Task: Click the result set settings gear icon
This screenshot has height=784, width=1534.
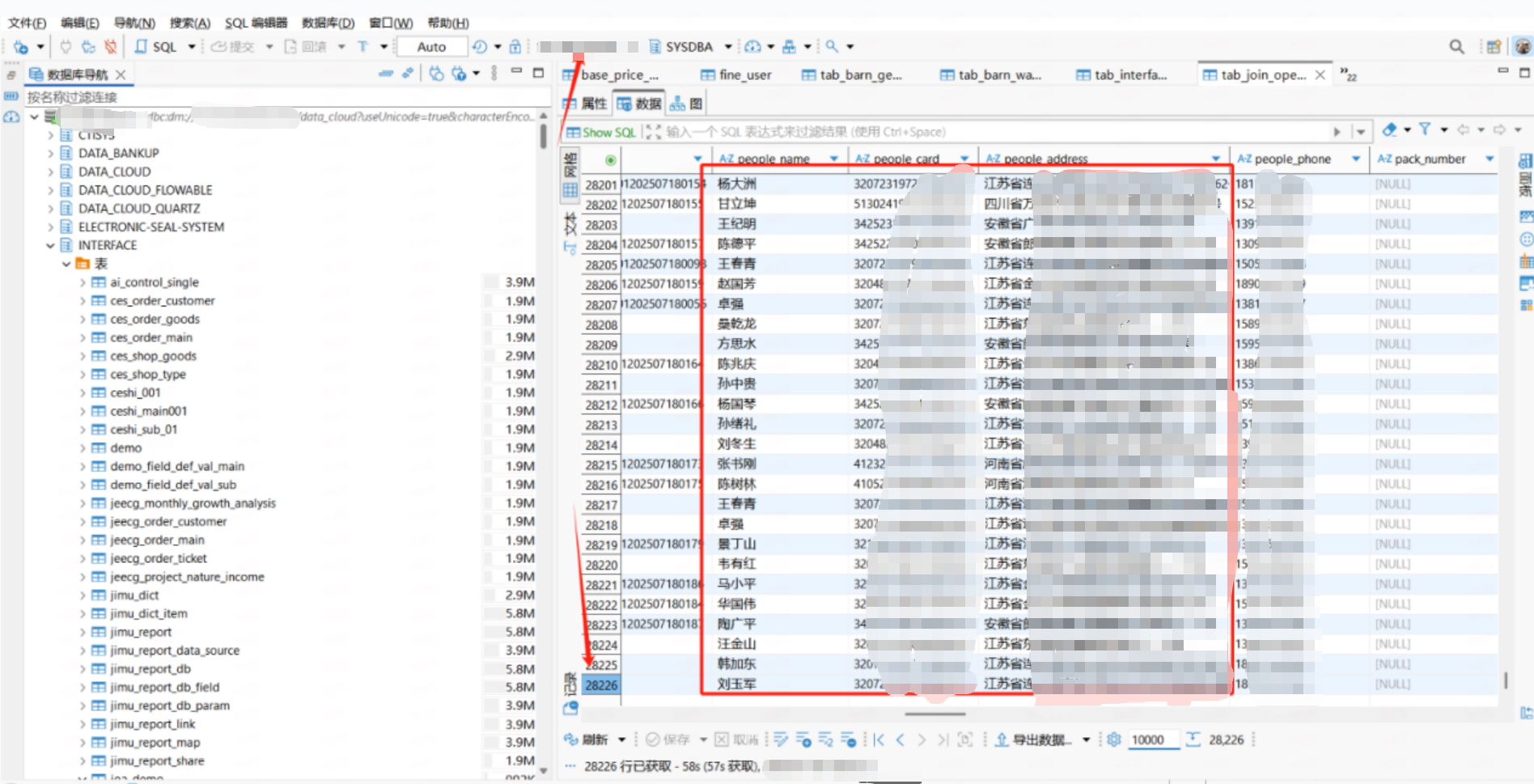Action: [1113, 740]
